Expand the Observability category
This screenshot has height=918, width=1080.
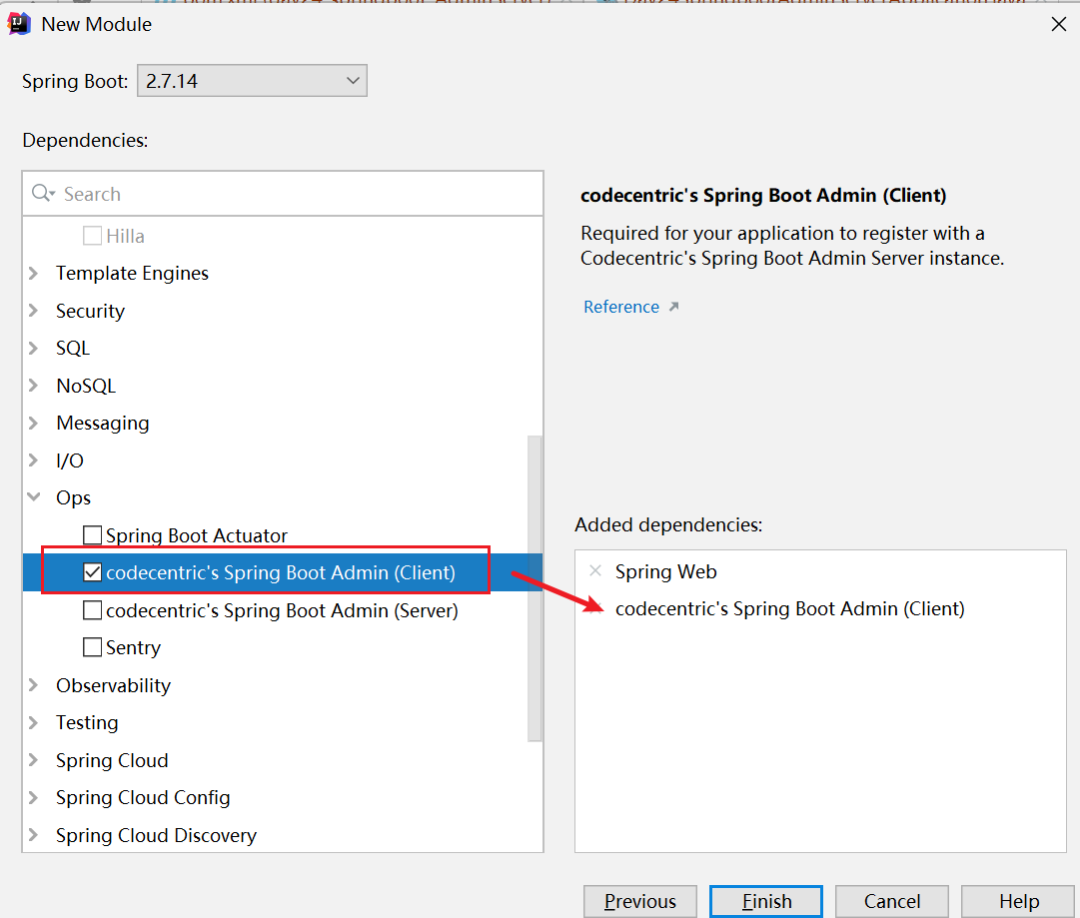[34, 685]
